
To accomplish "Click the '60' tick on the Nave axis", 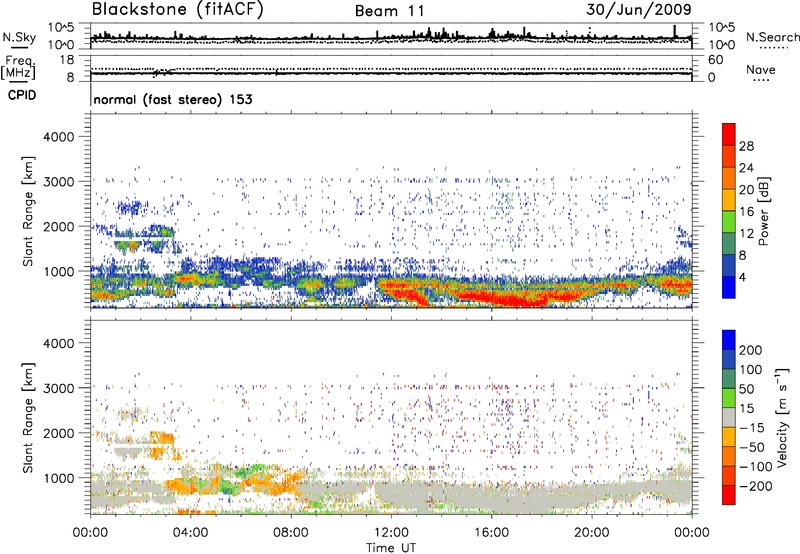I will (x=715, y=60).
